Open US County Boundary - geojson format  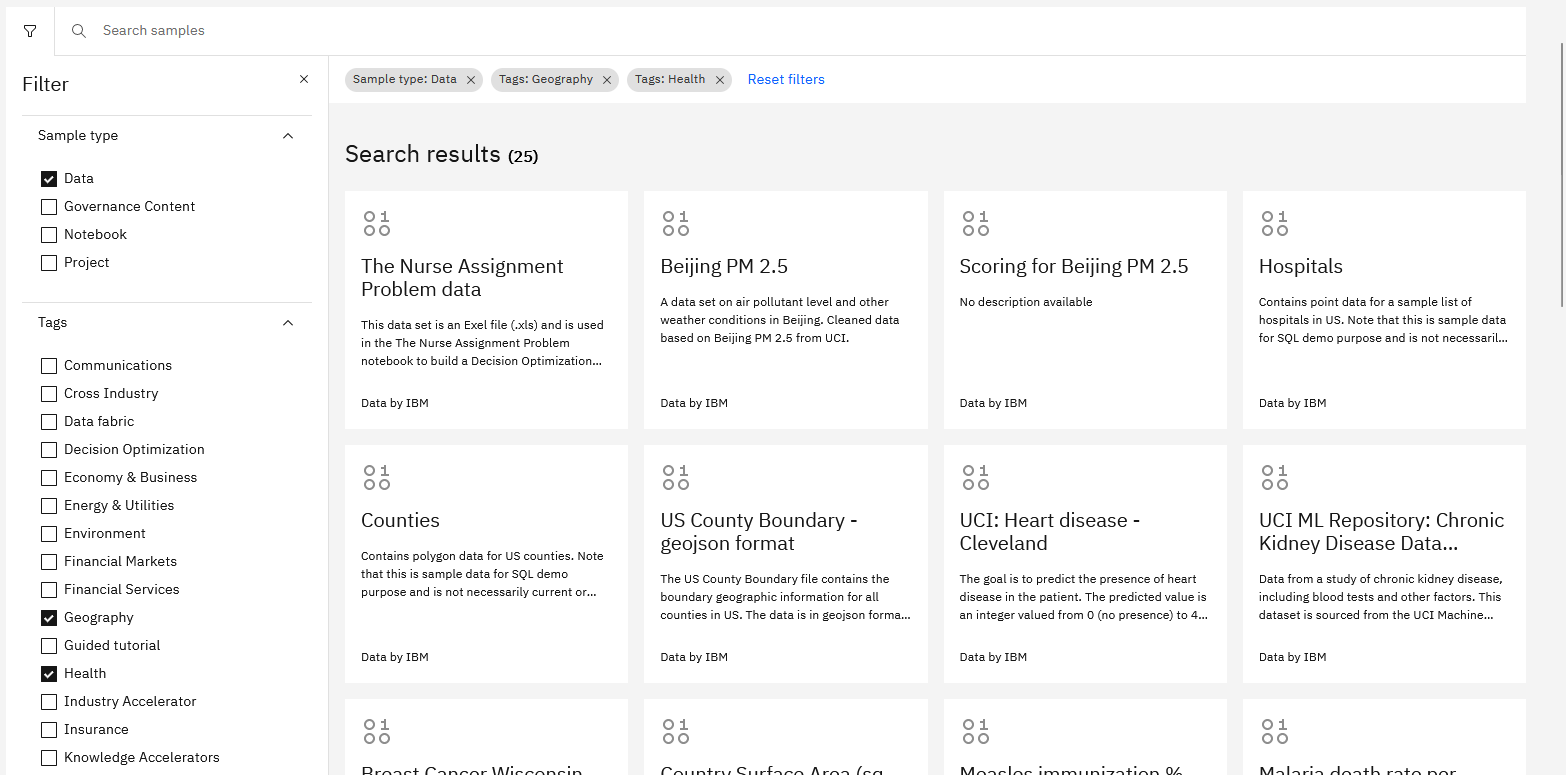[x=758, y=532]
